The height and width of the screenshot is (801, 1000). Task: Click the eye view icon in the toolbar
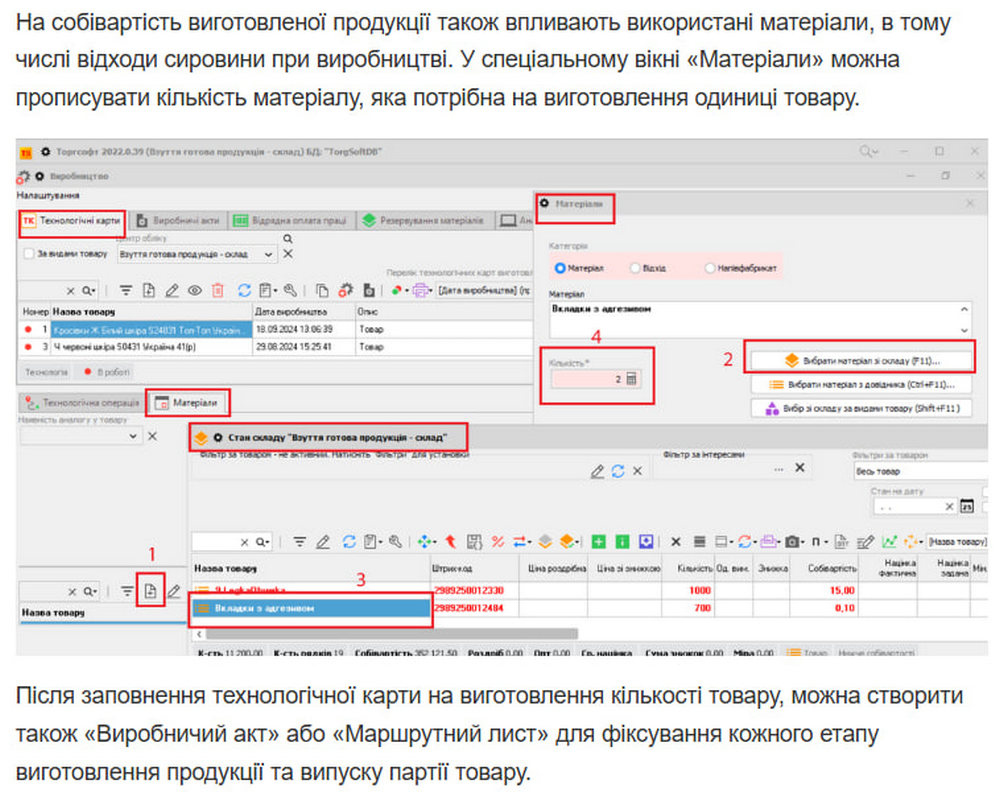click(193, 291)
